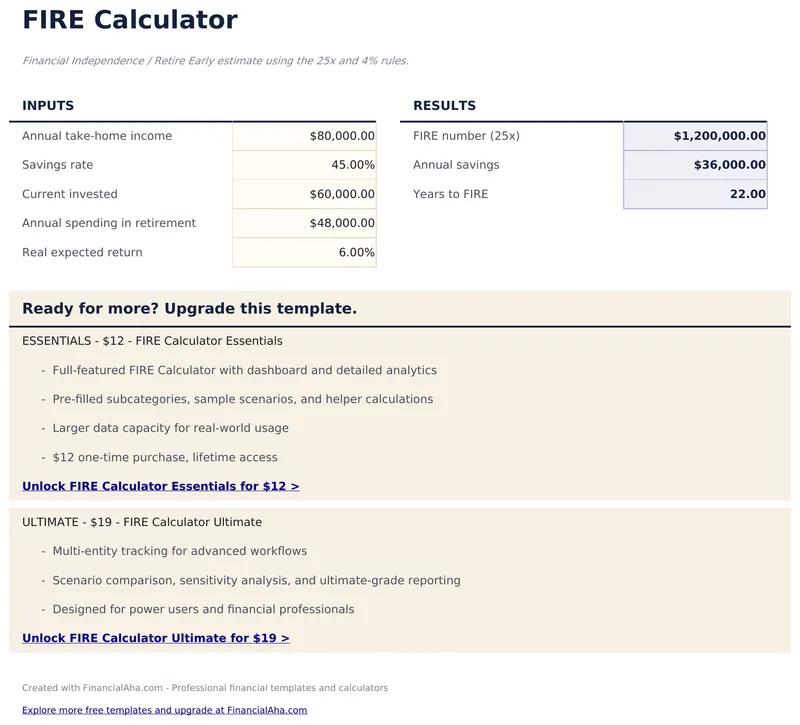Select the ESSENTIALS - $12 tier heading
The height and width of the screenshot is (725, 800).
click(x=152, y=341)
